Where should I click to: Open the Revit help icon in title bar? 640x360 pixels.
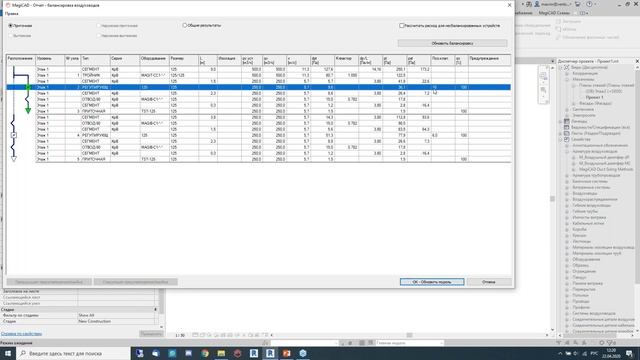[x=589, y=4]
